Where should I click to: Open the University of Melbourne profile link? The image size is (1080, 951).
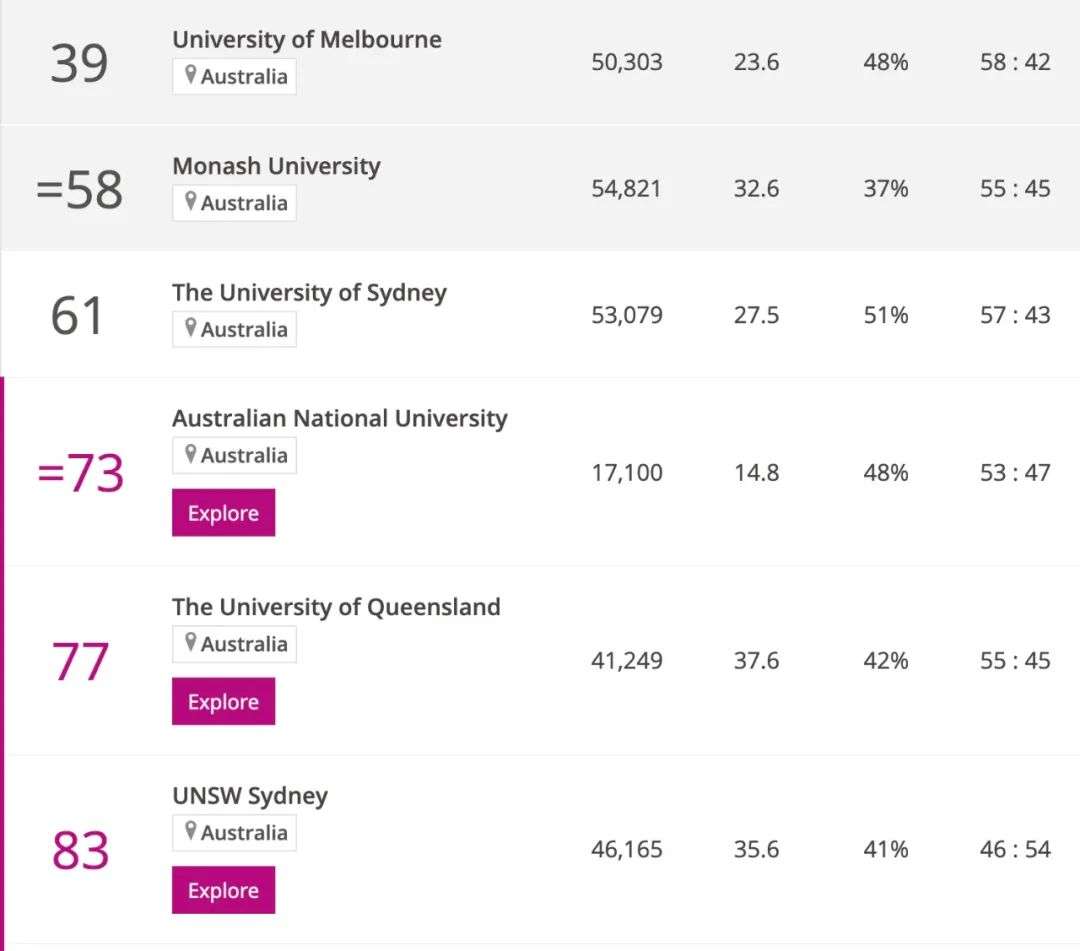click(307, 39)
